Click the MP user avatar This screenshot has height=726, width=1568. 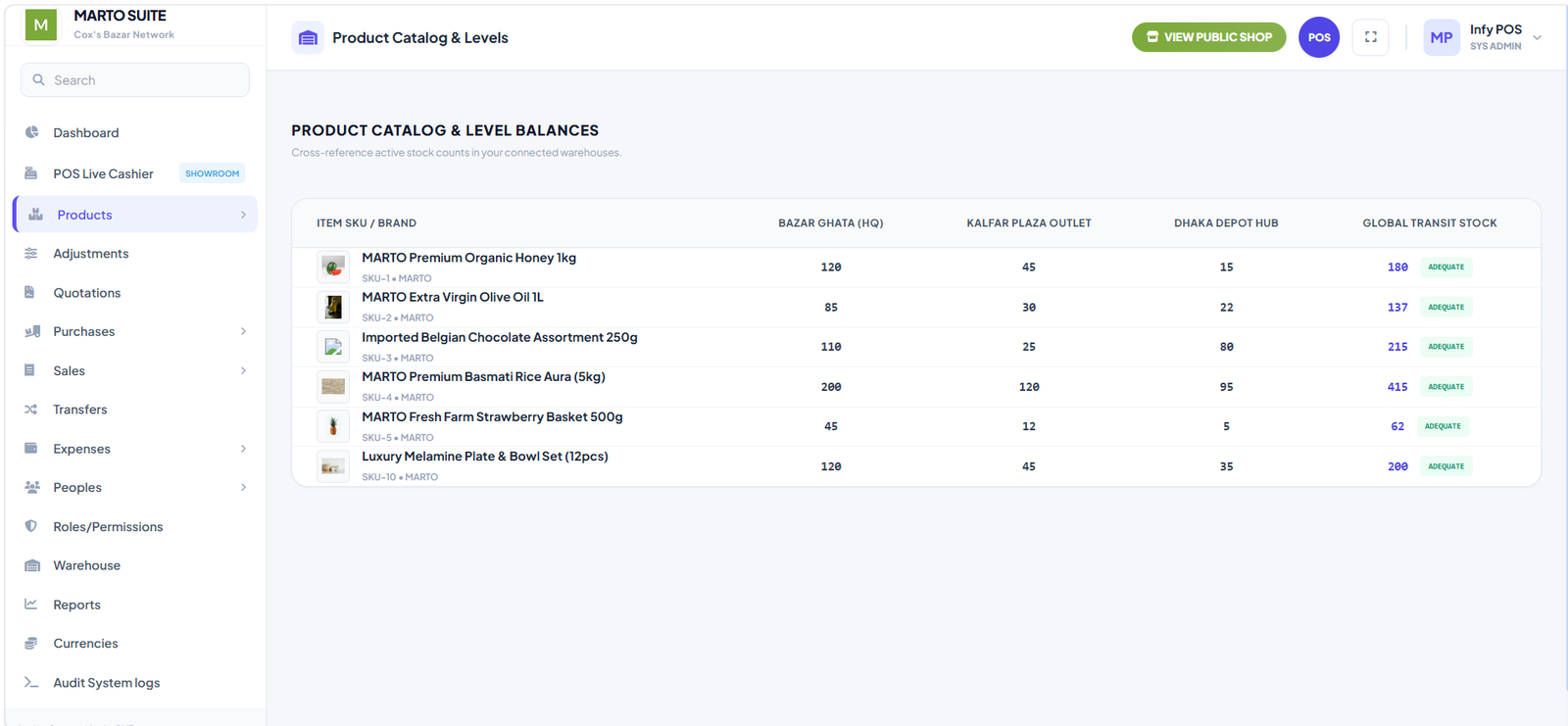[x=1442, y=37]
